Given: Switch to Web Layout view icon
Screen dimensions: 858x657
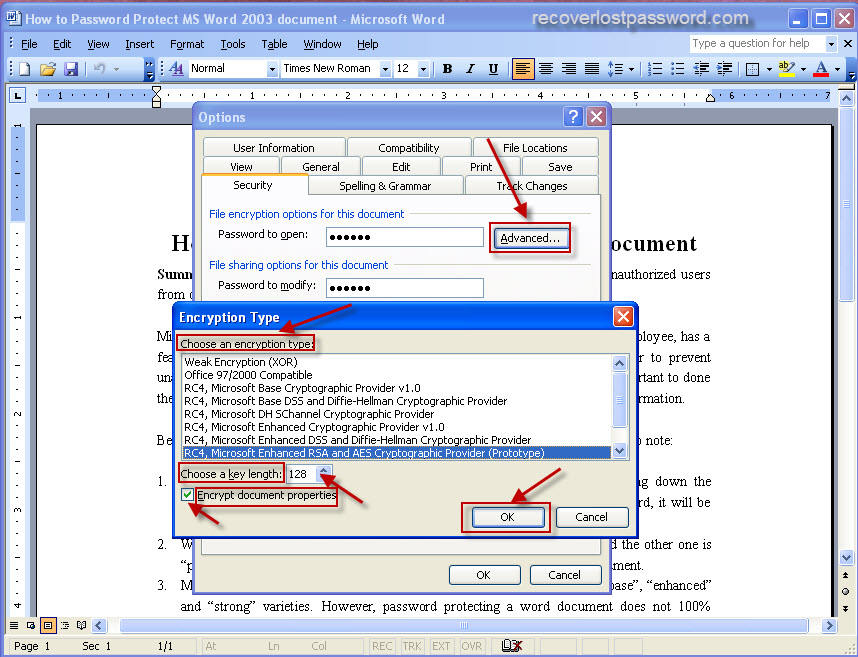Looking at the screenshot, I should point(31,625).
